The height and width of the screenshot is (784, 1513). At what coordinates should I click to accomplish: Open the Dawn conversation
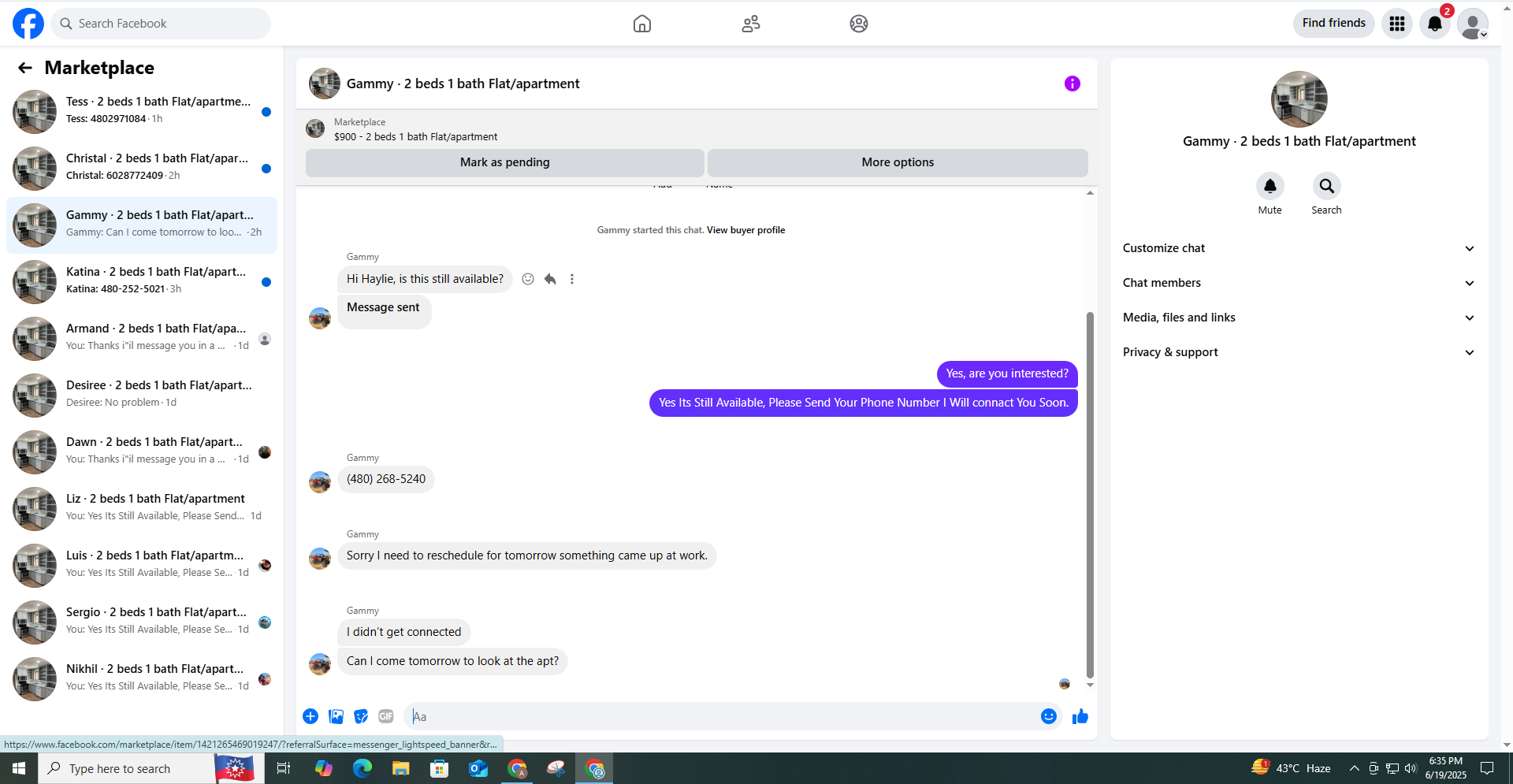pos(142,452)
